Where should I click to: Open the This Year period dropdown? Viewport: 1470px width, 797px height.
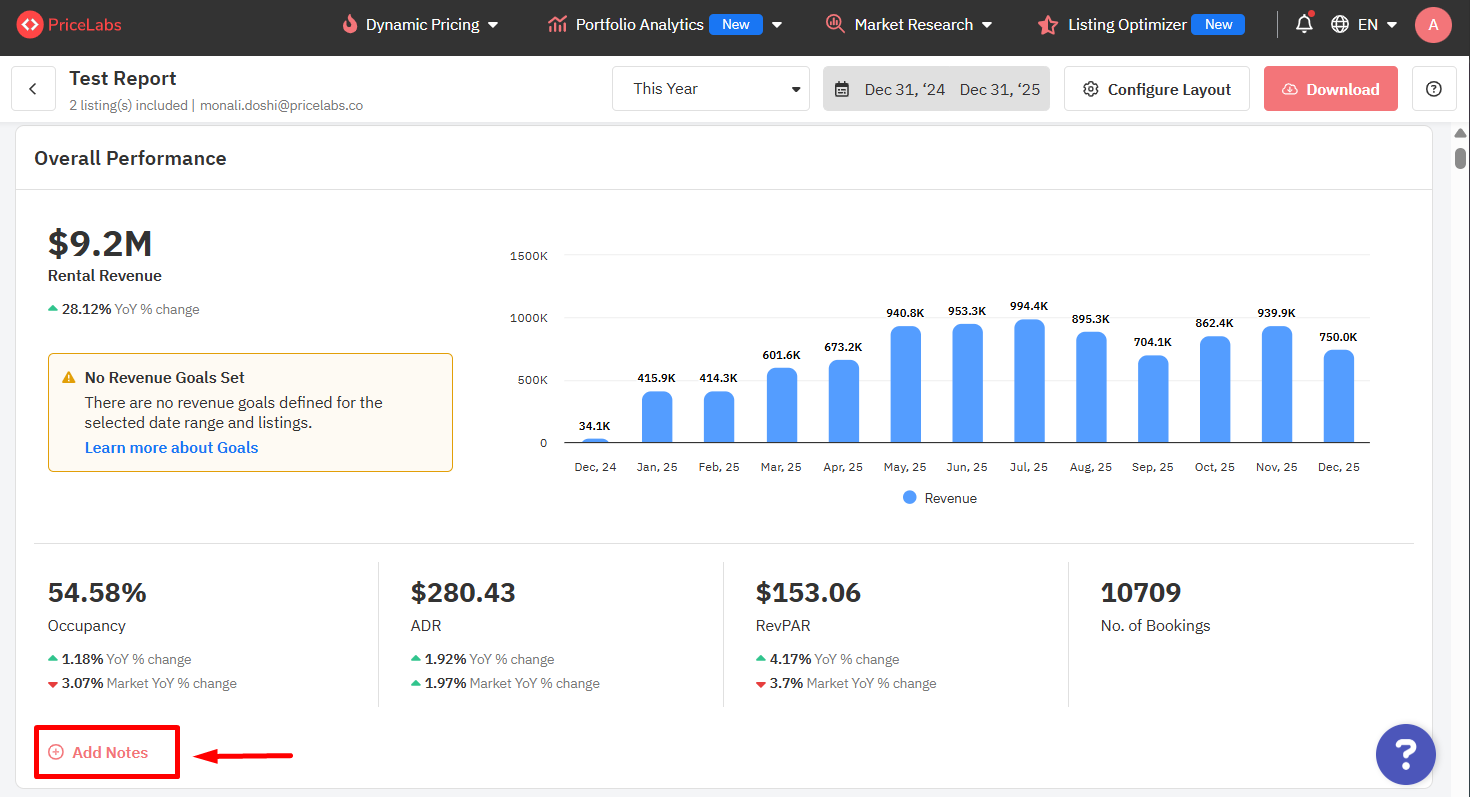pyautogui.click(x=712, y=89)
